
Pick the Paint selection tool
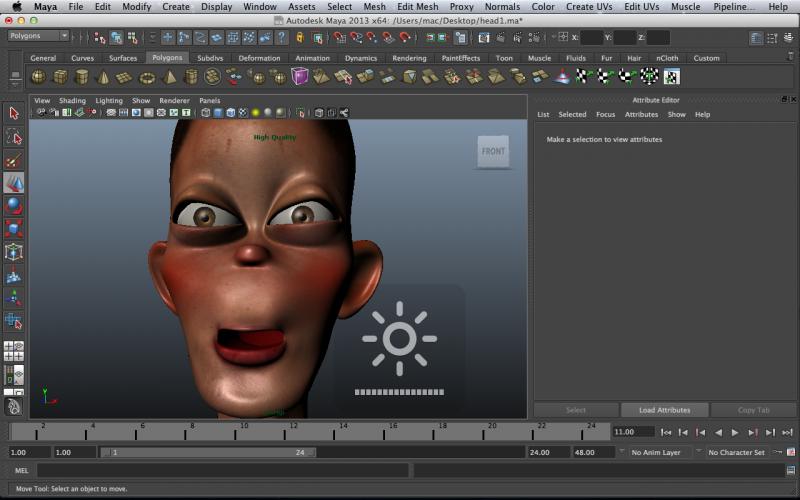pos(14,160)
